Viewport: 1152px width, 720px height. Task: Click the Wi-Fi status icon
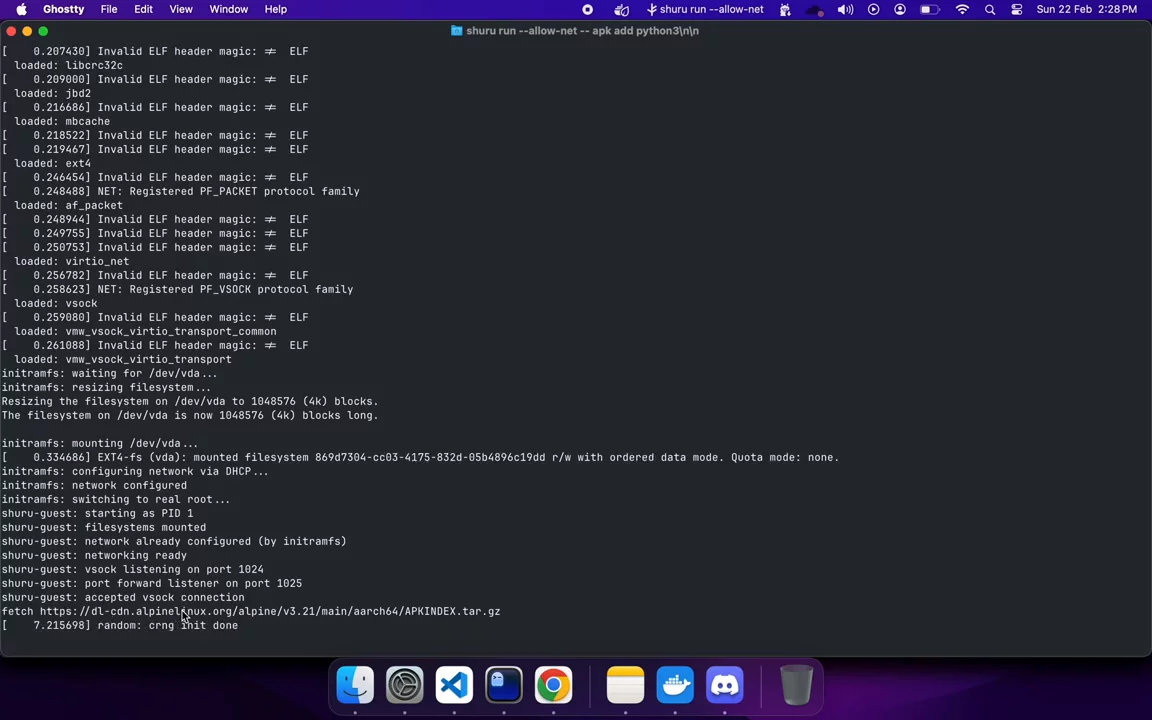962,9
